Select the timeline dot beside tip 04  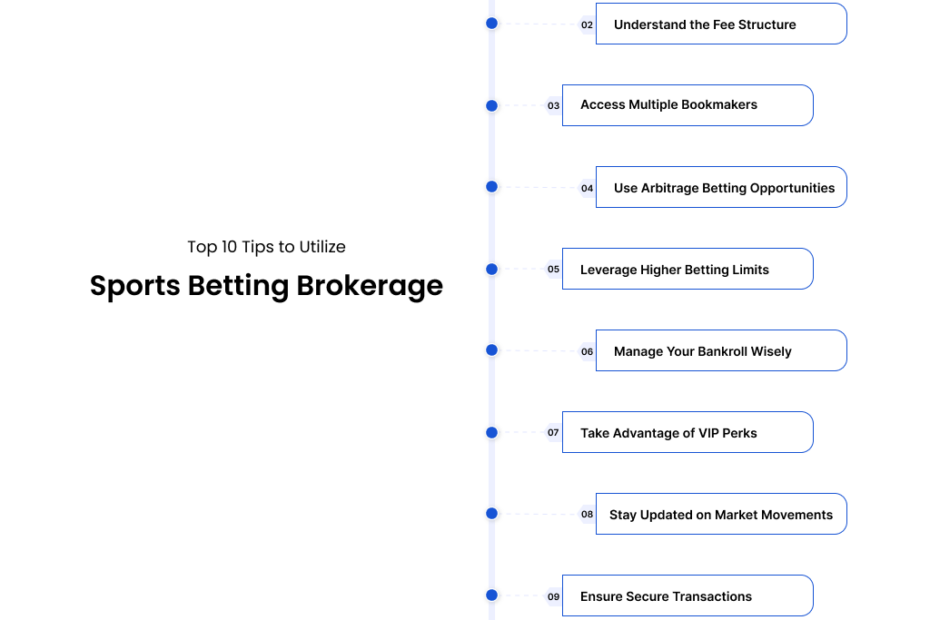(492, 187)
